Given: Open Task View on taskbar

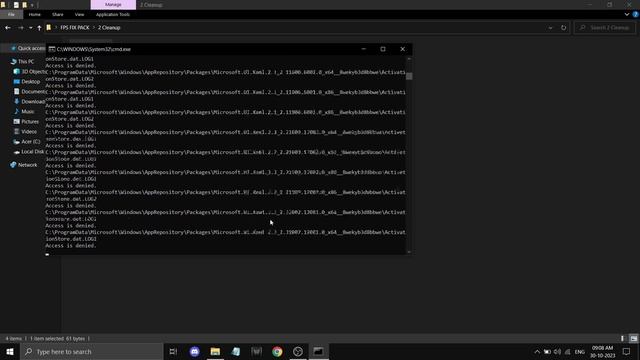Looking at the screenshot, I should tap(173, 351).
